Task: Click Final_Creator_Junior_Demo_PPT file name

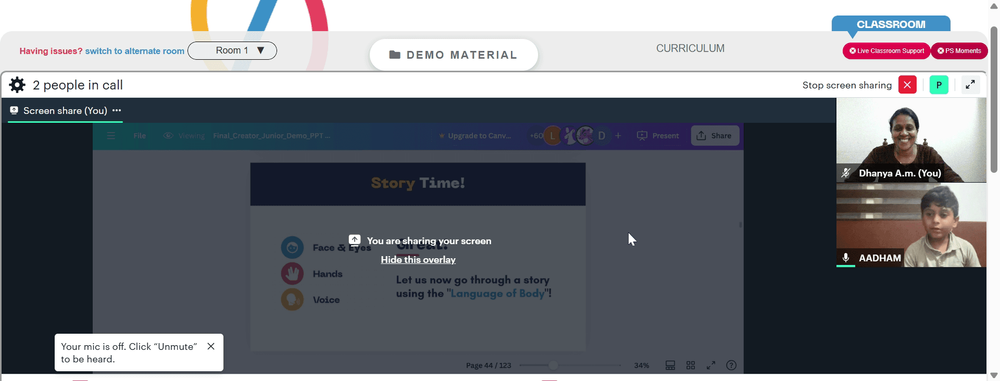Action: click(x=272, y=136)
